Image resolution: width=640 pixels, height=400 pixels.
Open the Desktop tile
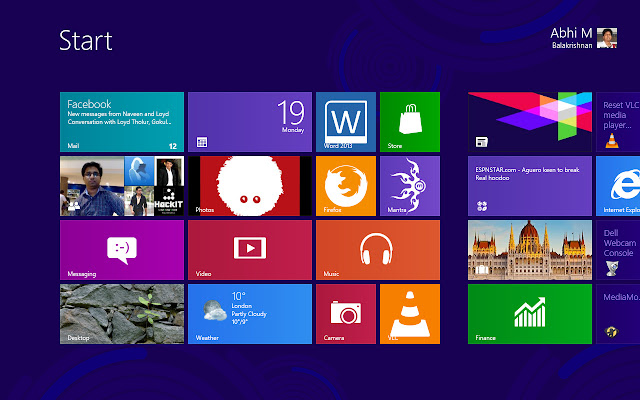(122, 314)
